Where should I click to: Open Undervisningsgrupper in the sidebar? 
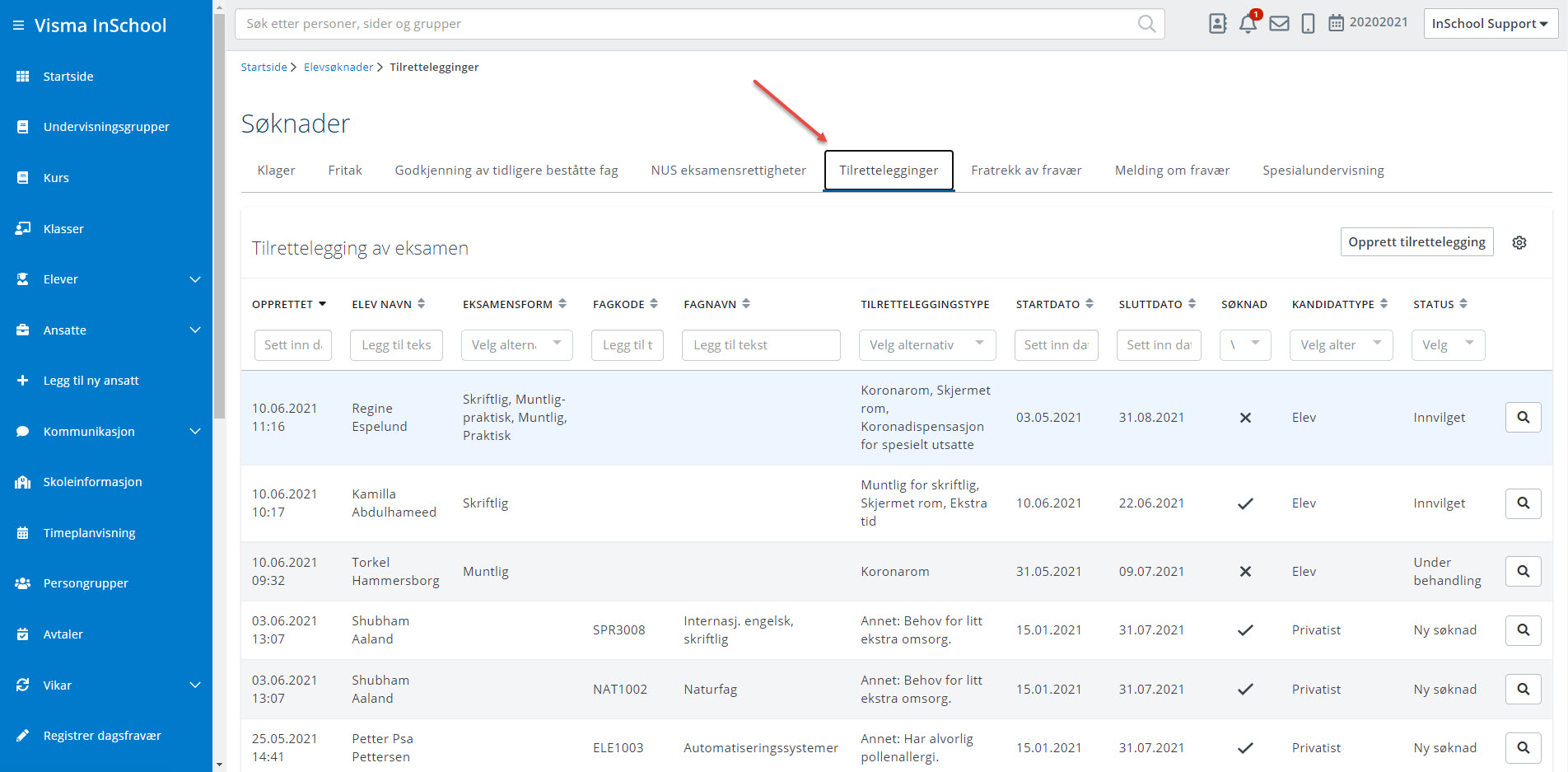pos(106,127)
